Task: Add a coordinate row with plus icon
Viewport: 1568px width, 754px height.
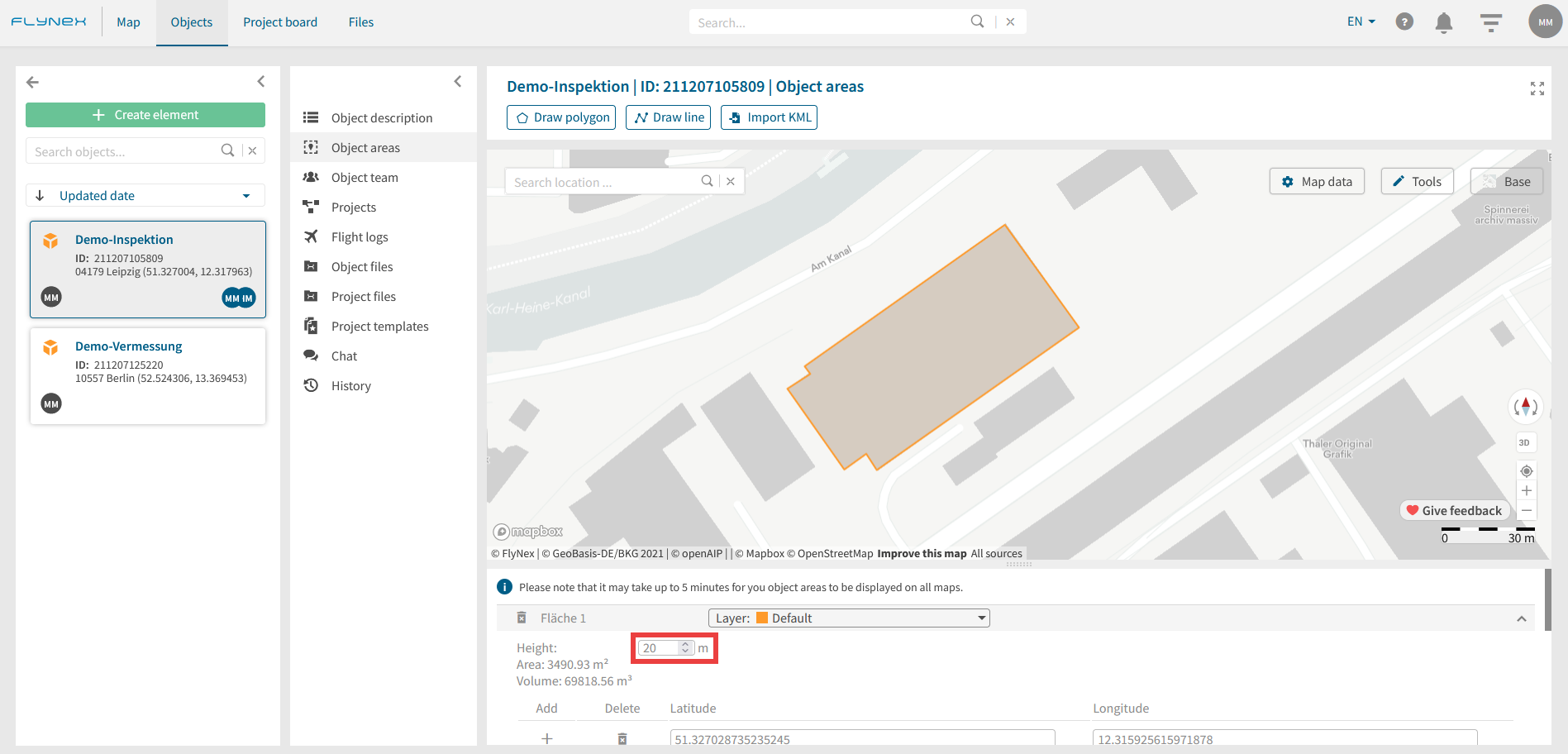Action: (x=546, y=738)
